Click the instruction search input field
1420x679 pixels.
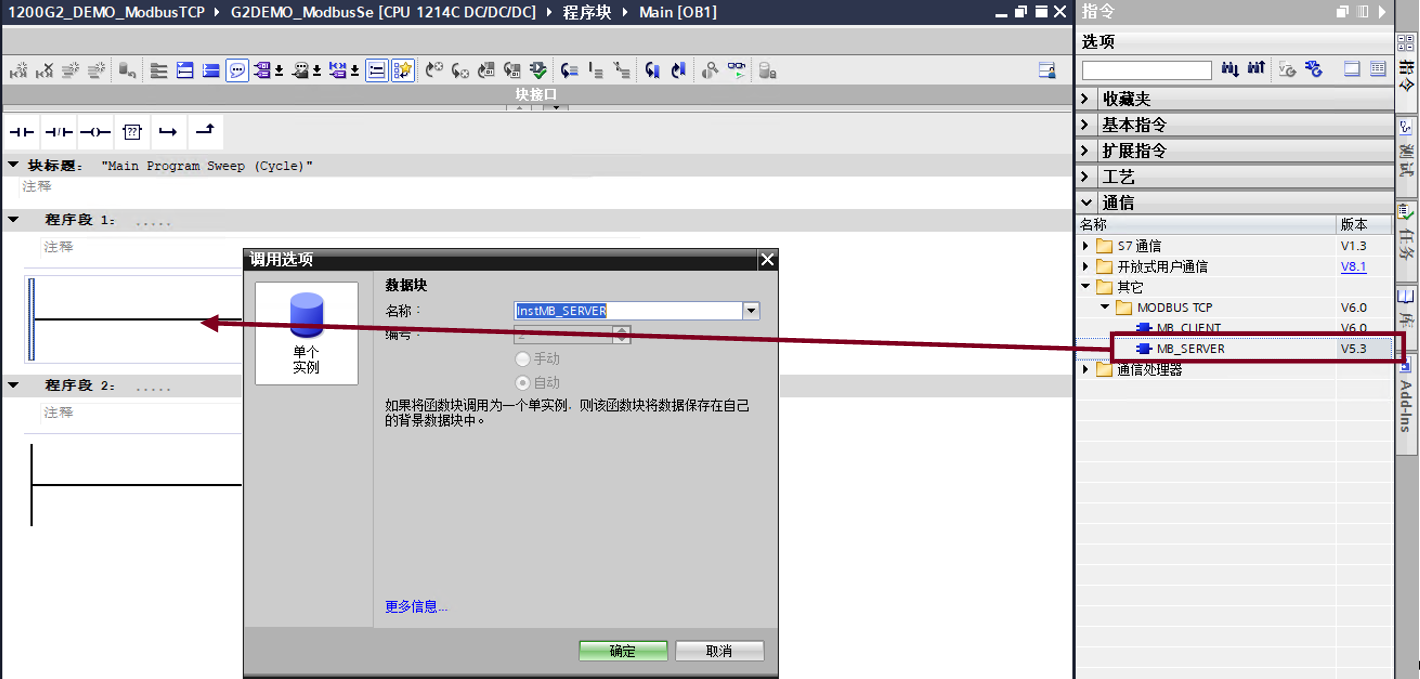(1146, 69)
